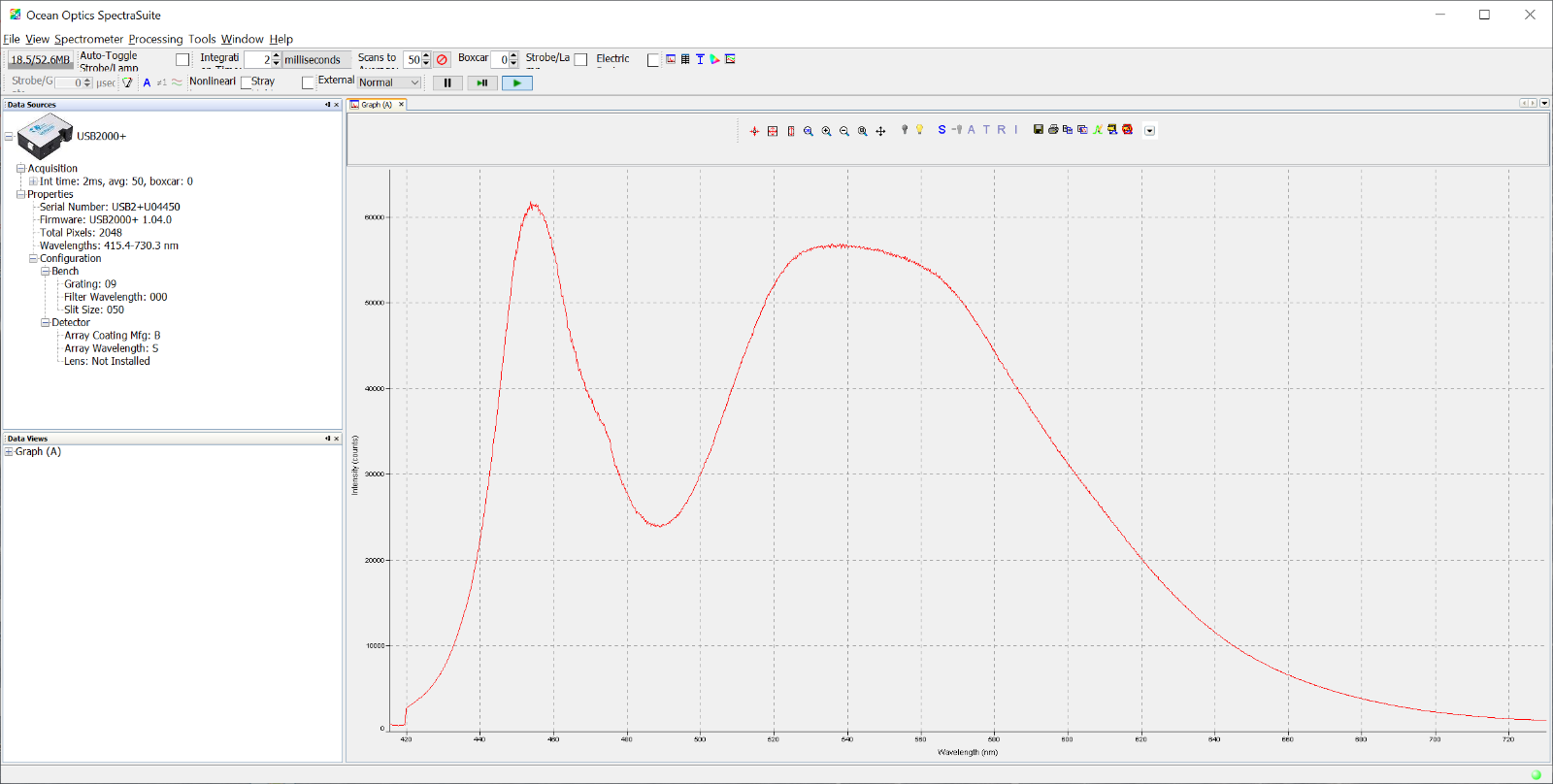Tick the Electric dark correction checkbox
This screenshot has width=1553, height=784.
click(x=653, y=60)
